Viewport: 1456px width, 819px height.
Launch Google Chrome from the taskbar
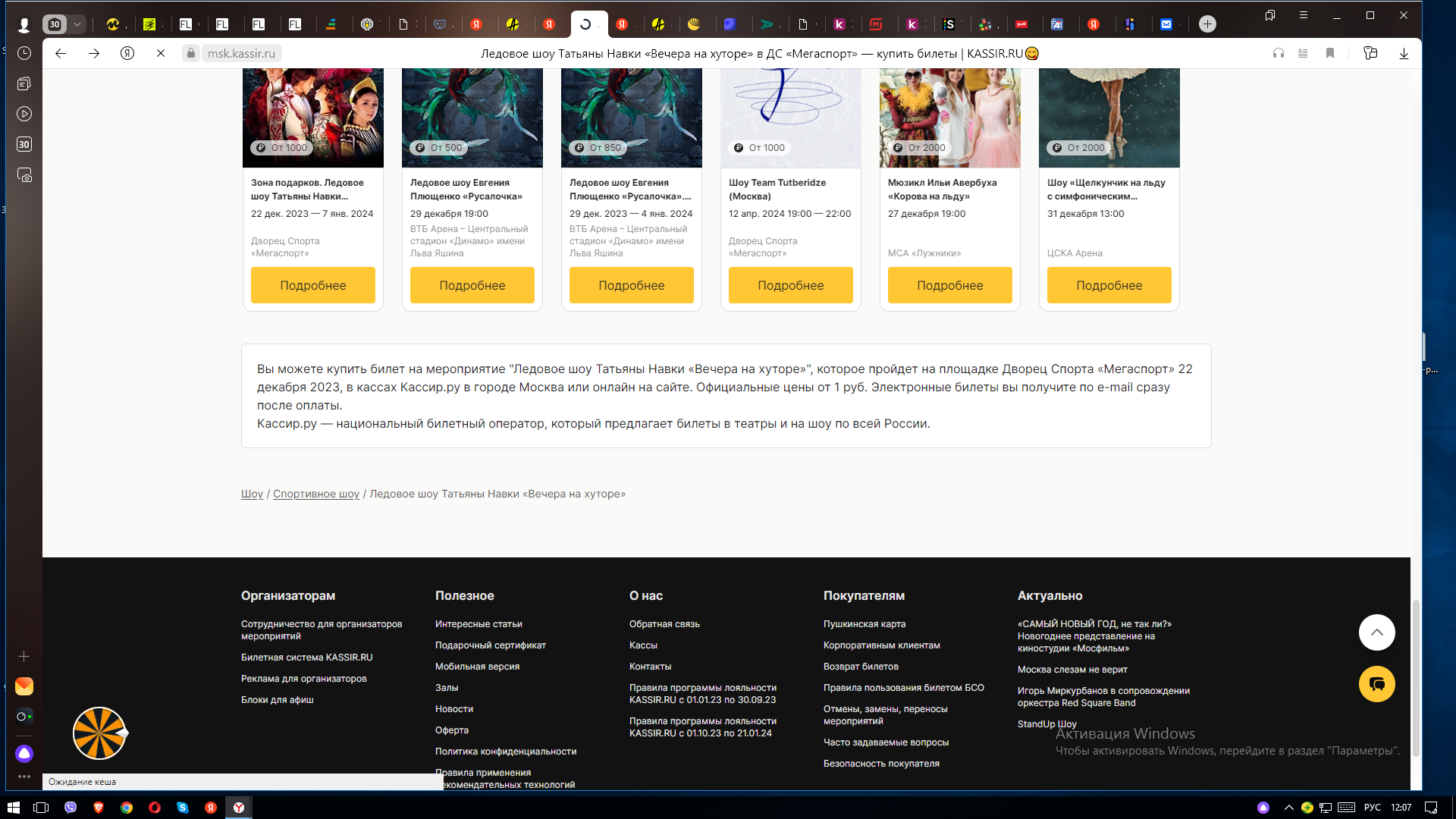click(x=127, y=808)
